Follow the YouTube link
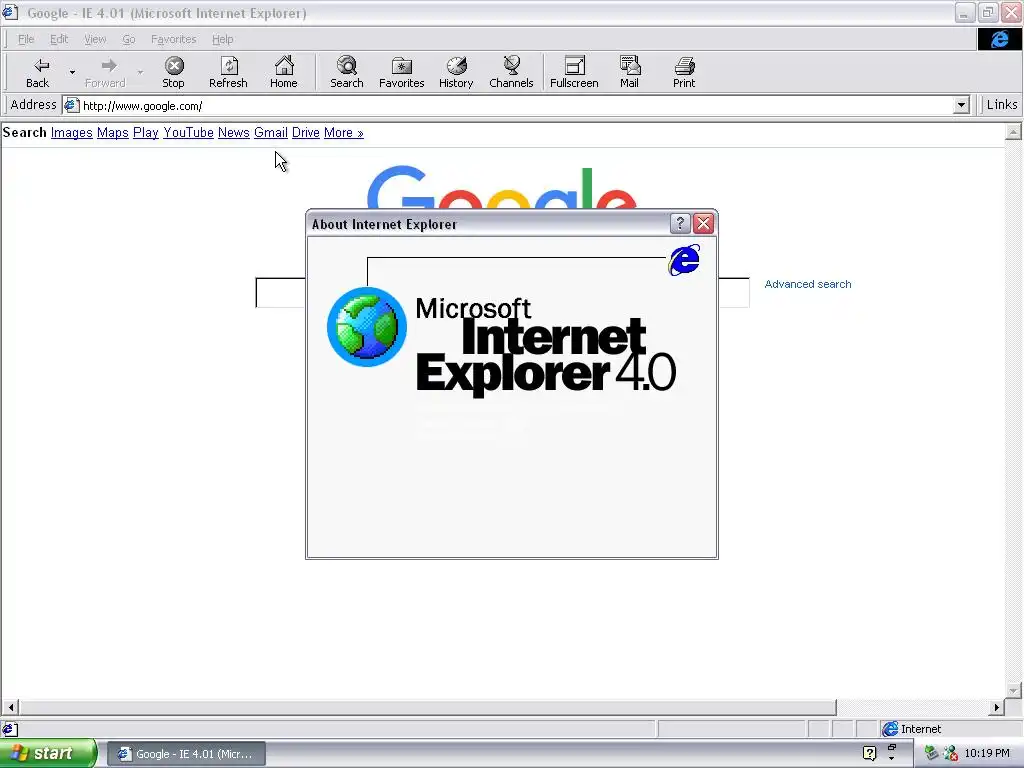Image resolution: width=1024 pixels, height=768 pixels. pos(188,133)
